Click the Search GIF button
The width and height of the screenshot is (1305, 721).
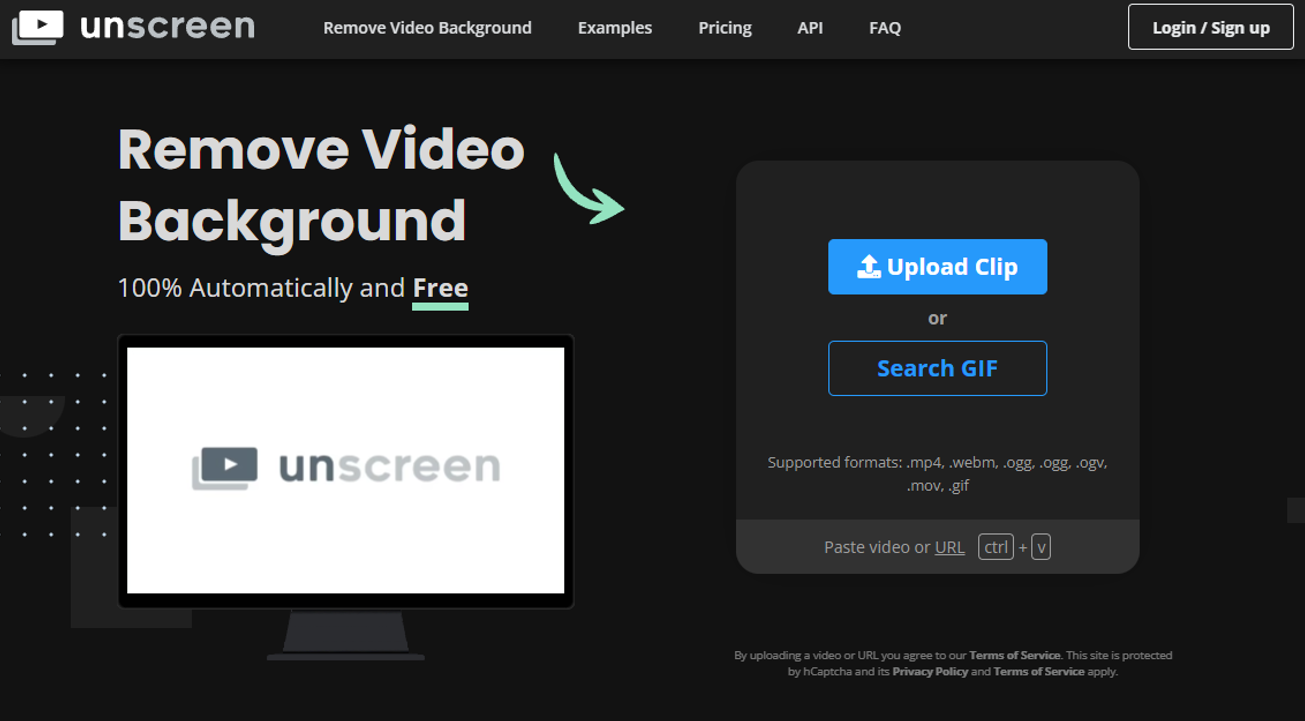(937, 368)
